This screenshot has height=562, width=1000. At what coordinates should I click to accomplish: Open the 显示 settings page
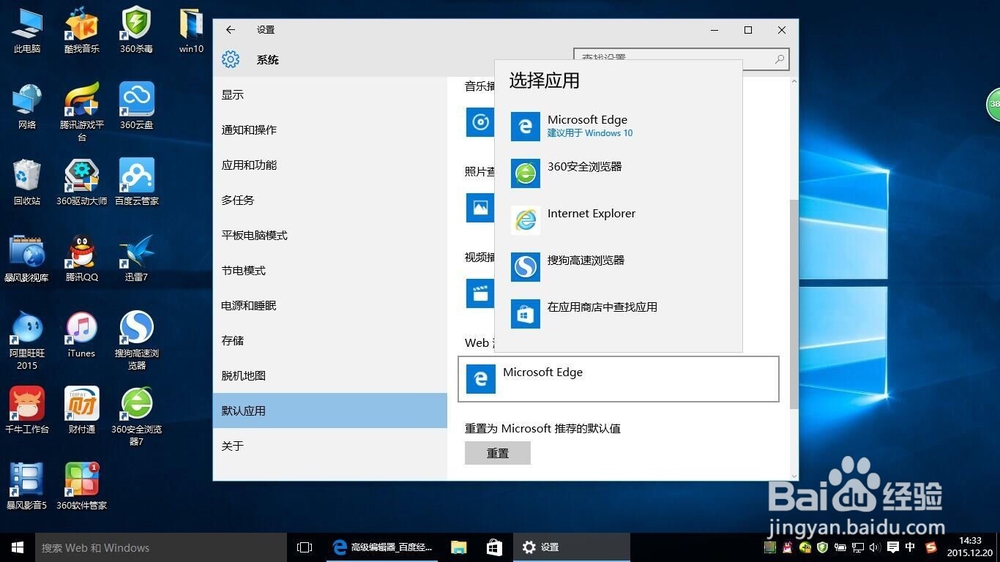[x=330, y=94]
